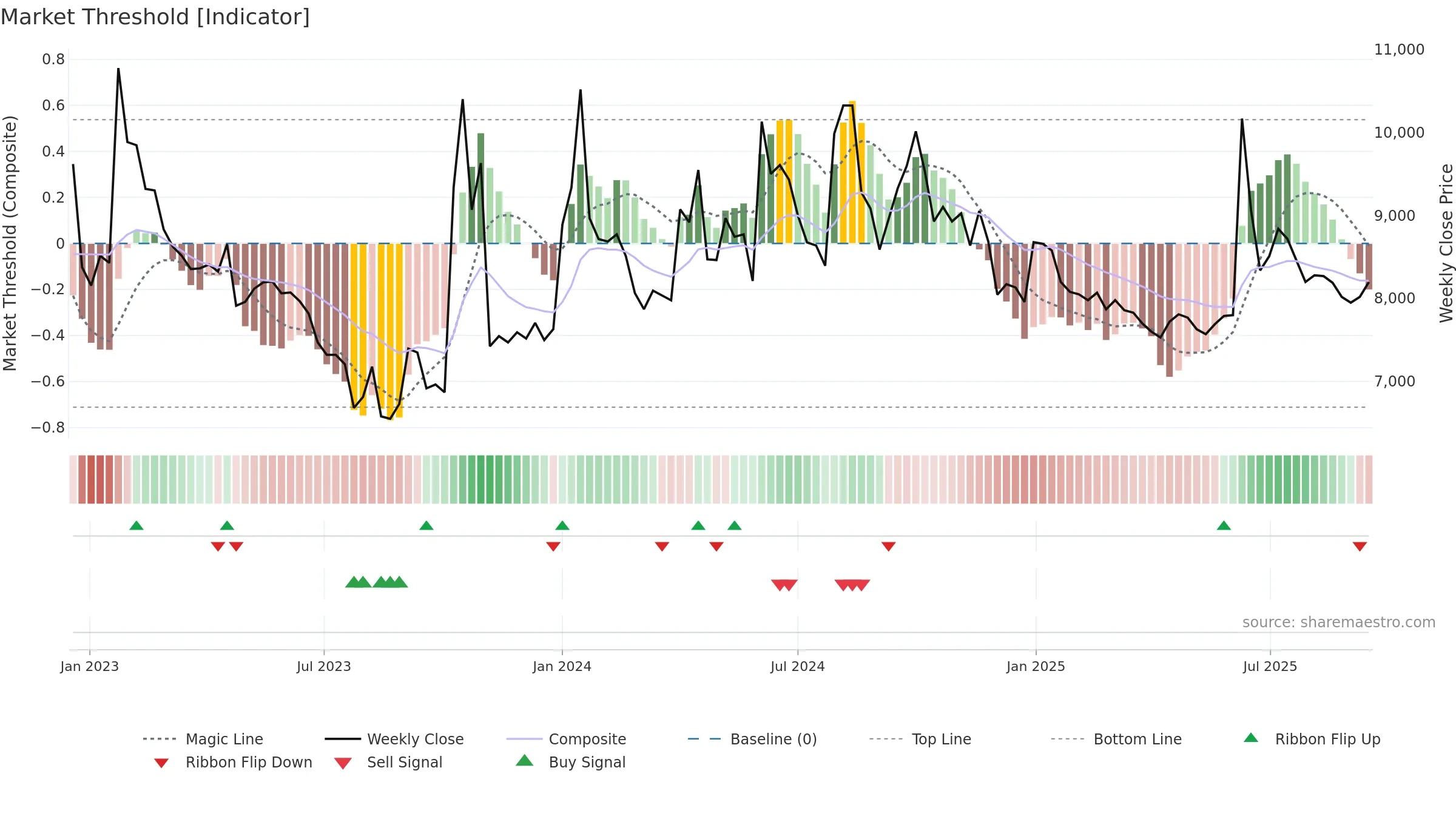
Task: Toggle the Sell Signal legend entry
Action: point(388,762)
